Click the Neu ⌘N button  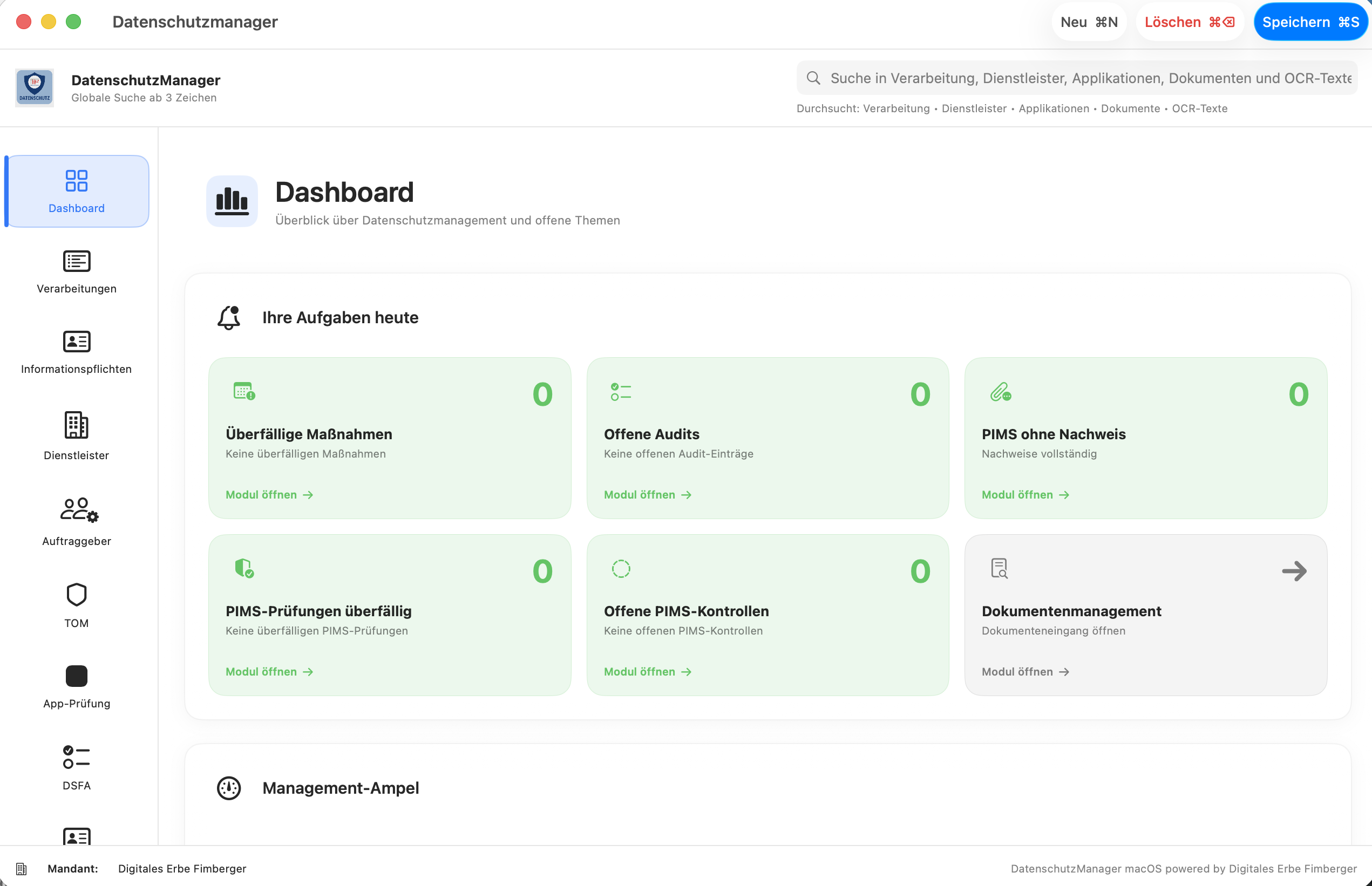pos(1089,22)
